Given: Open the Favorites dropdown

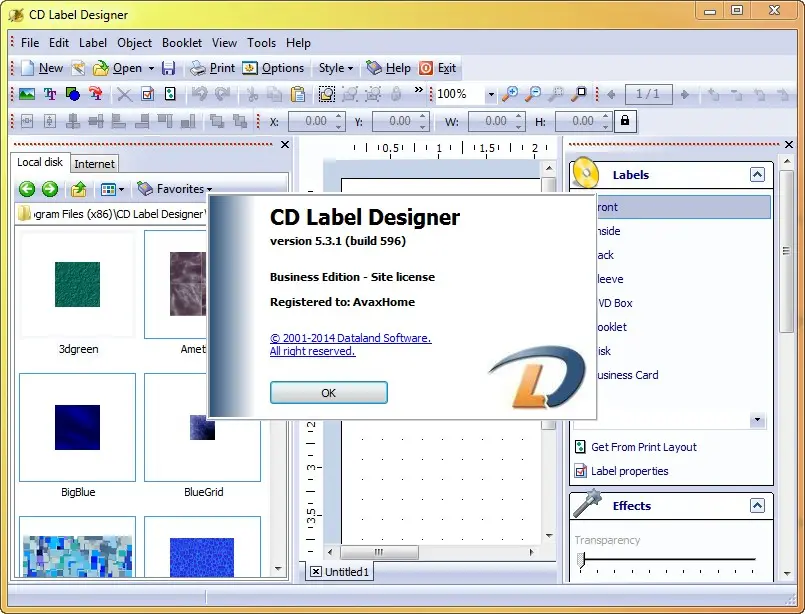Looking at the screenshot, I should (175, 189).
